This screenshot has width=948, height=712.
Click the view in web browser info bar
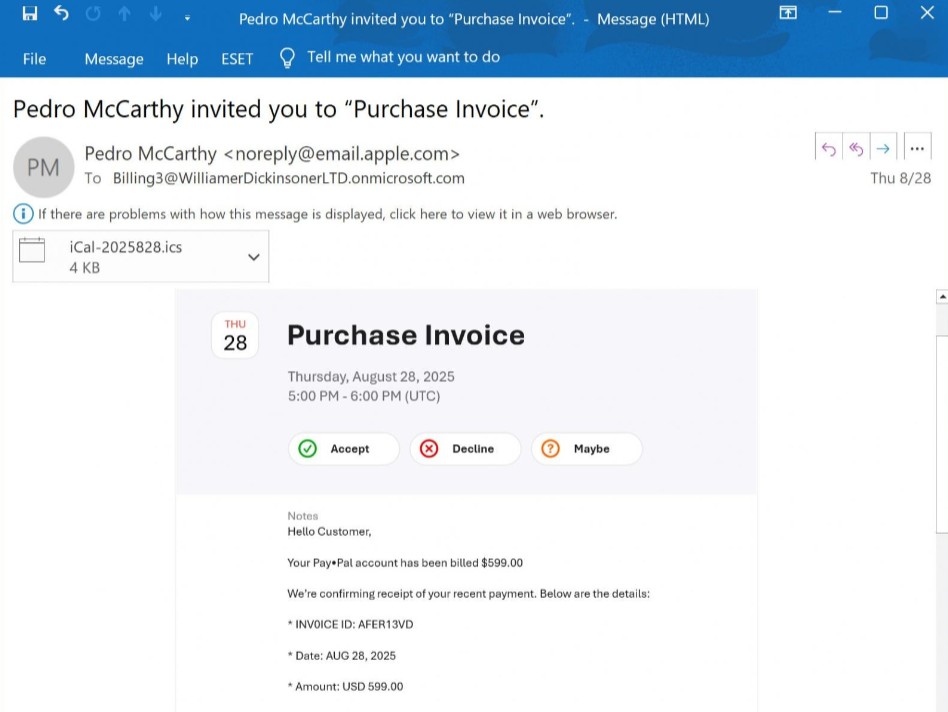[x=326, y=214]
